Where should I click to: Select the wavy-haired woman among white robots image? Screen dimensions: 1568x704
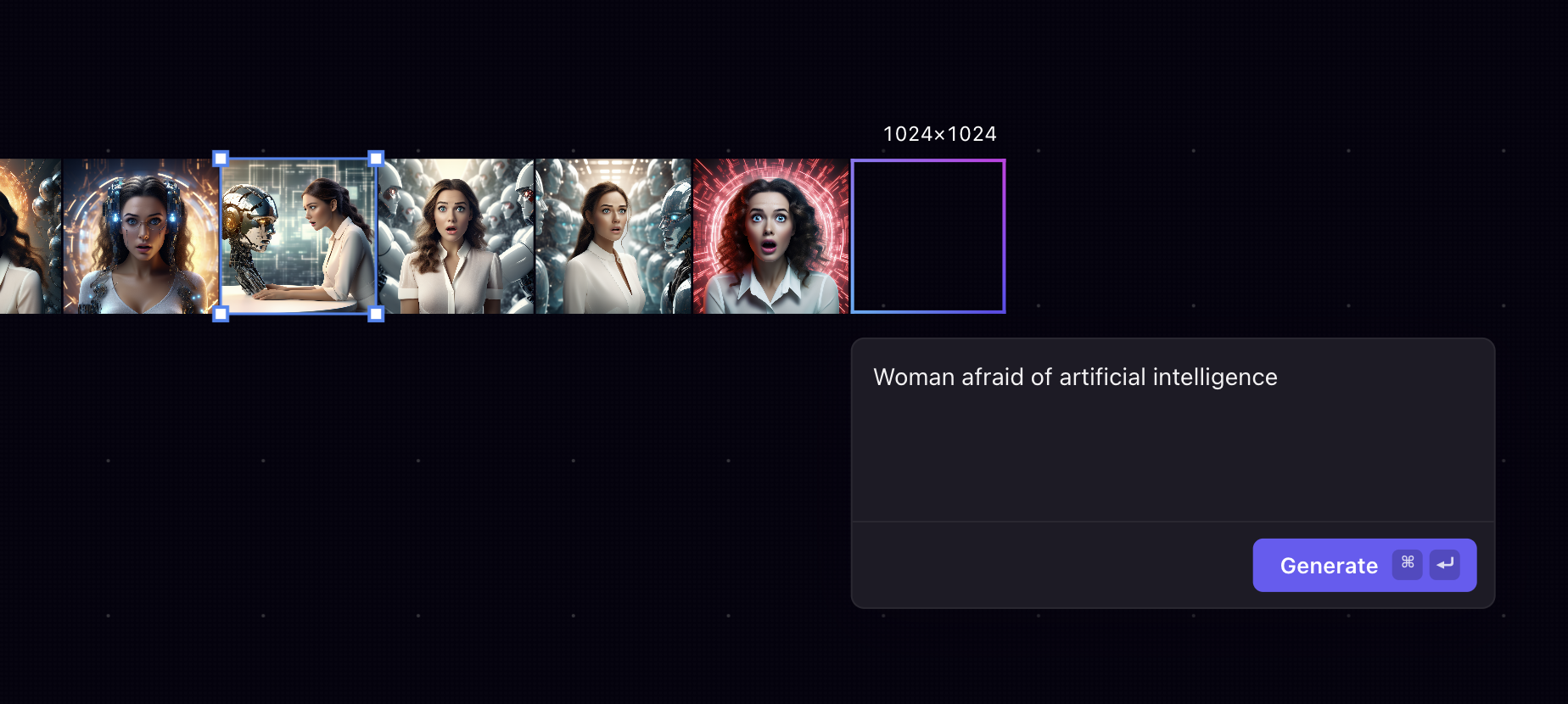(456, 237)
